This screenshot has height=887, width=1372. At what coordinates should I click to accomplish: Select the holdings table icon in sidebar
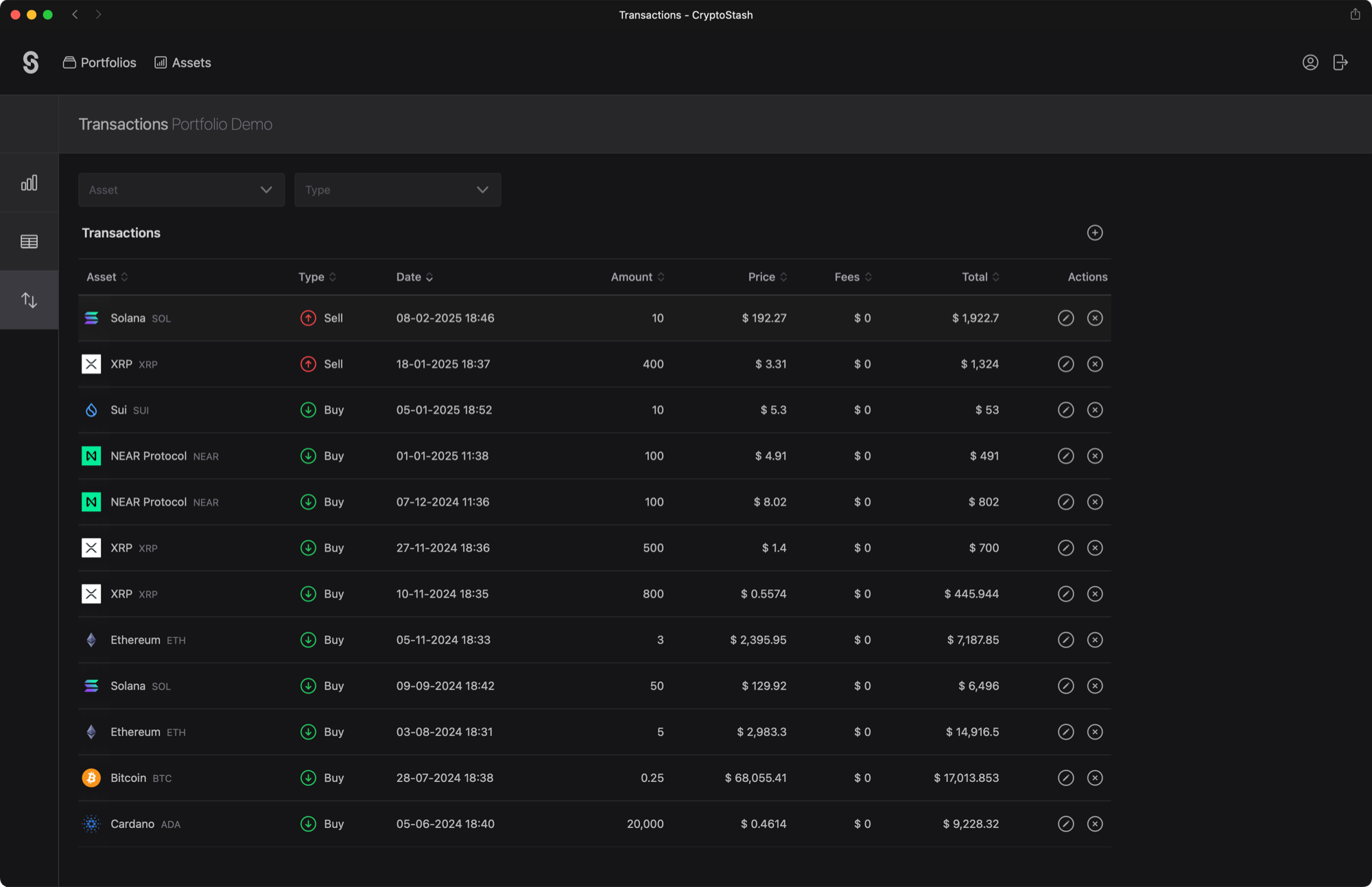tap(29, 241)
